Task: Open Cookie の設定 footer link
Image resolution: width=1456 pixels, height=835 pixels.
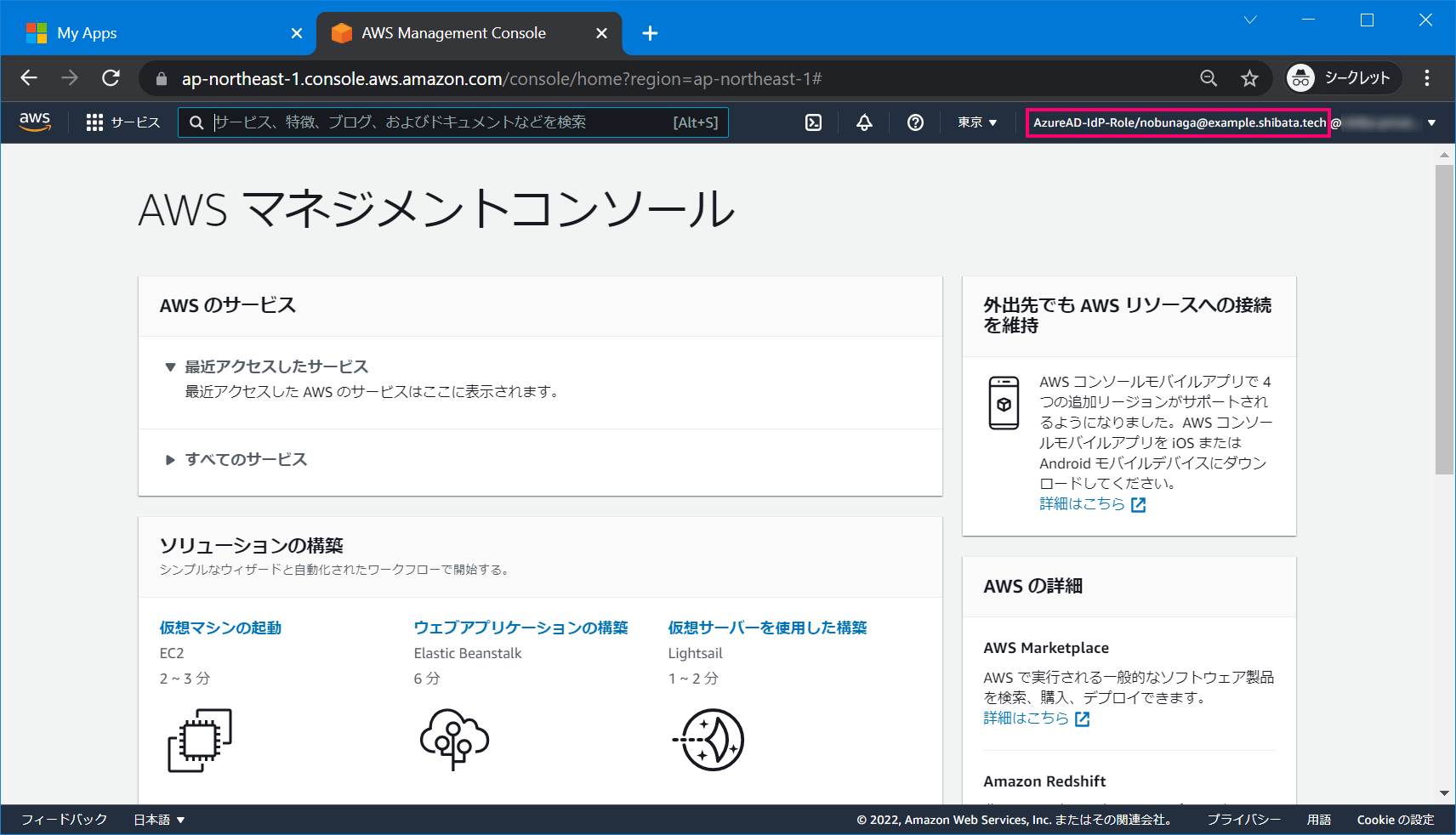Action: [x=1395, y=820]
